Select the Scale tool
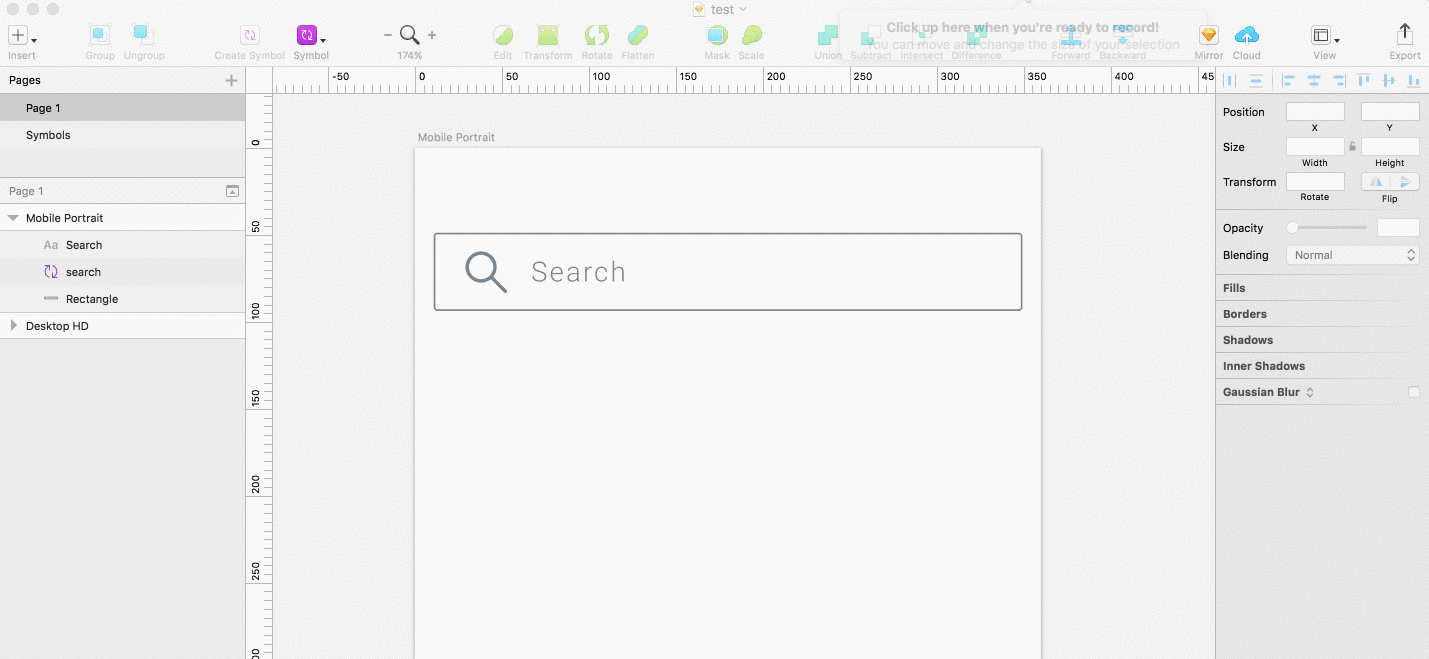1429x659 pixels. [x=752, y=36]
